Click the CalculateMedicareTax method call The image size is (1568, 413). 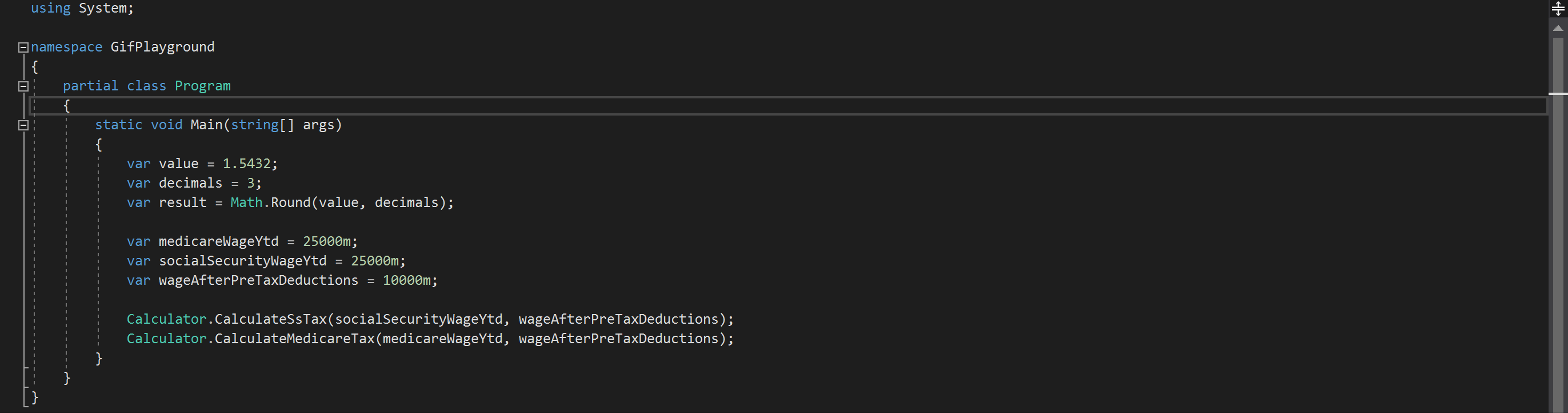(x=294, y=339)
